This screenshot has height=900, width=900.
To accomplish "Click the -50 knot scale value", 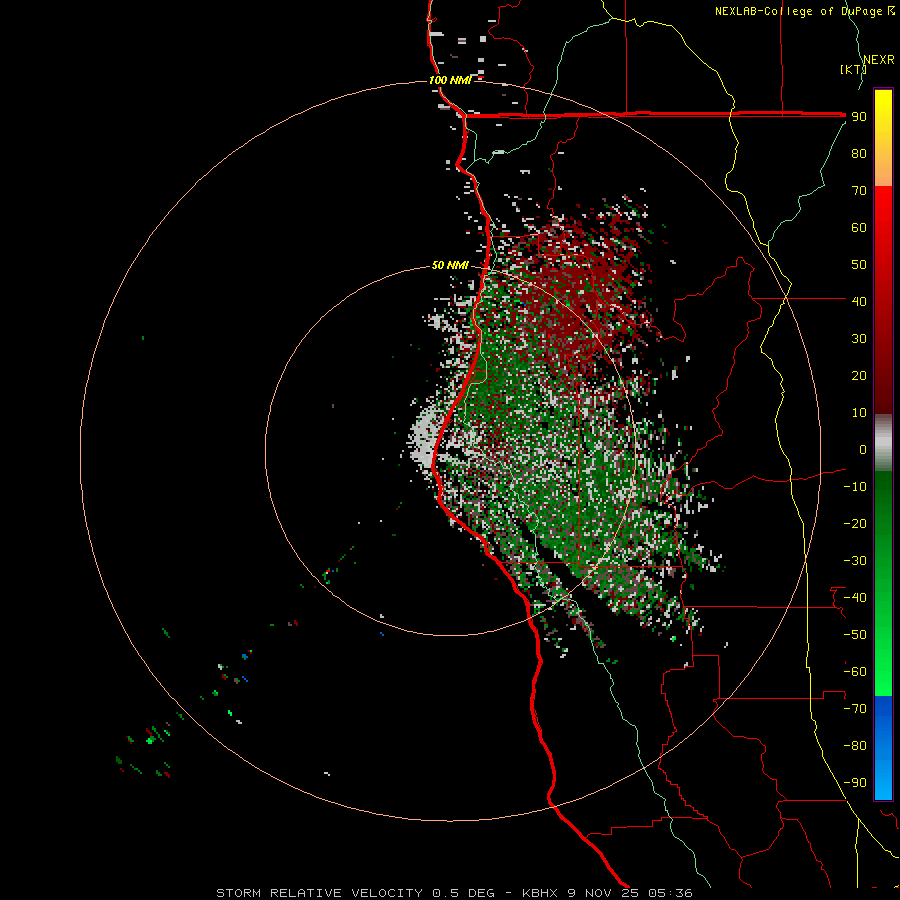I will pos(855,635).
